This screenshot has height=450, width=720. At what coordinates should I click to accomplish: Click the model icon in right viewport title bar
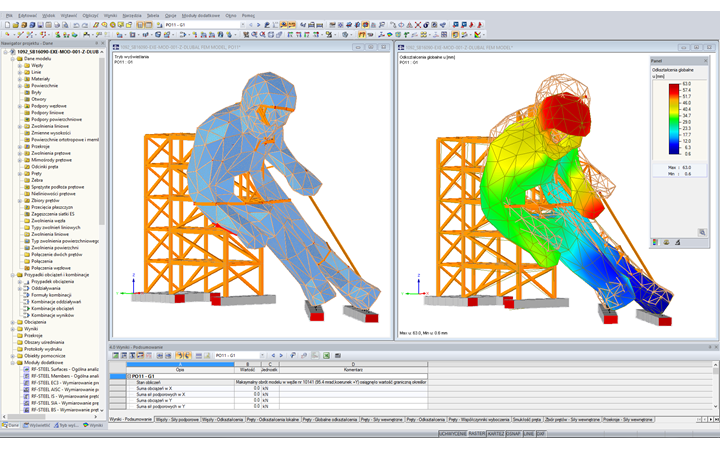click(x=401, y=47)
